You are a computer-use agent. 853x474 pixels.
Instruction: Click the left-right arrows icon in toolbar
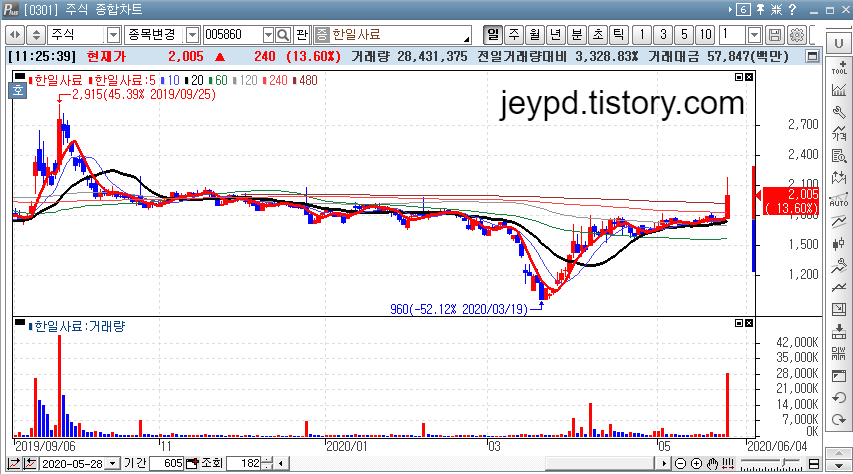(15, 35)
